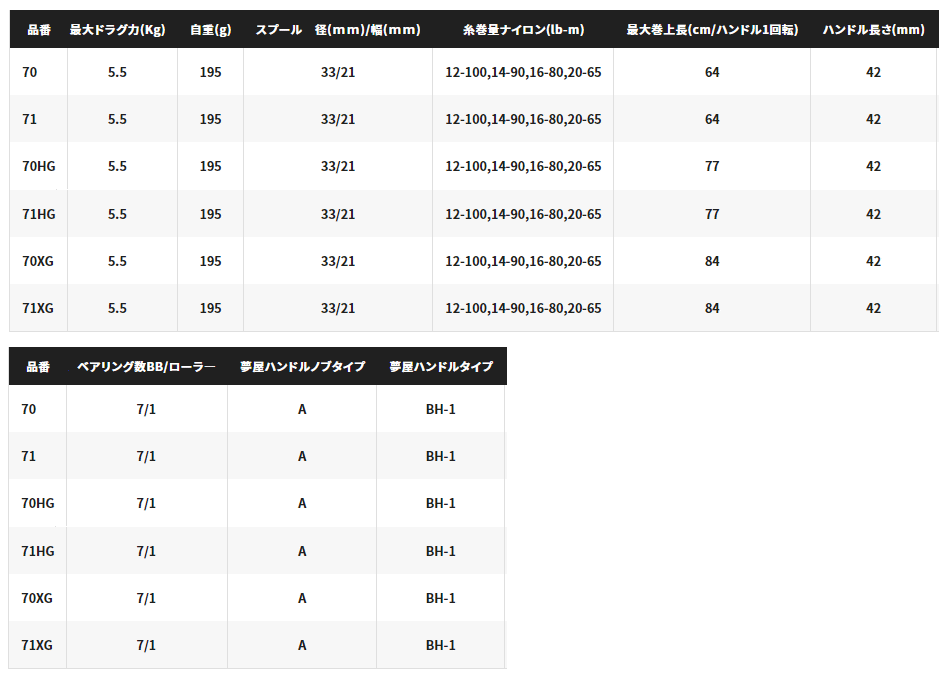The height and width of the screenshot is (673, 945).
Task: Click the 42 handle length for model 70
Action: point(873,72)
